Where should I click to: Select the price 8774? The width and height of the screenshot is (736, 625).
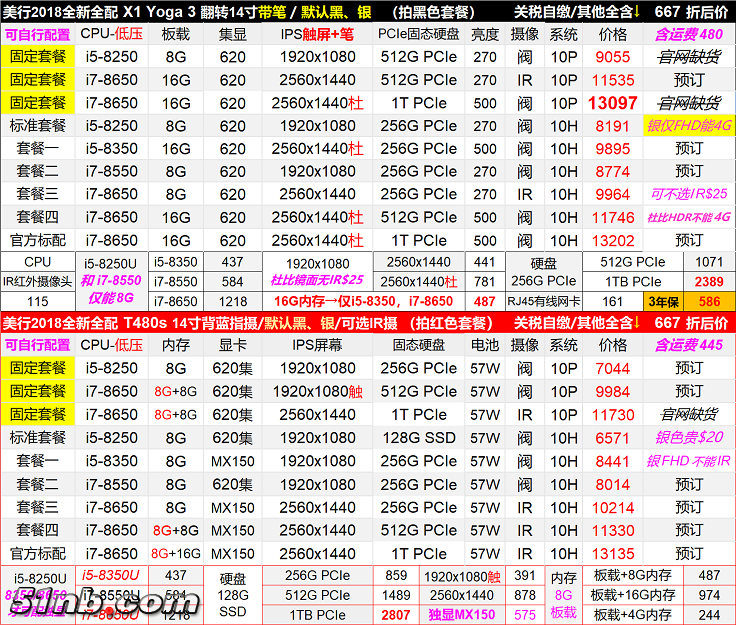point(613,171)
